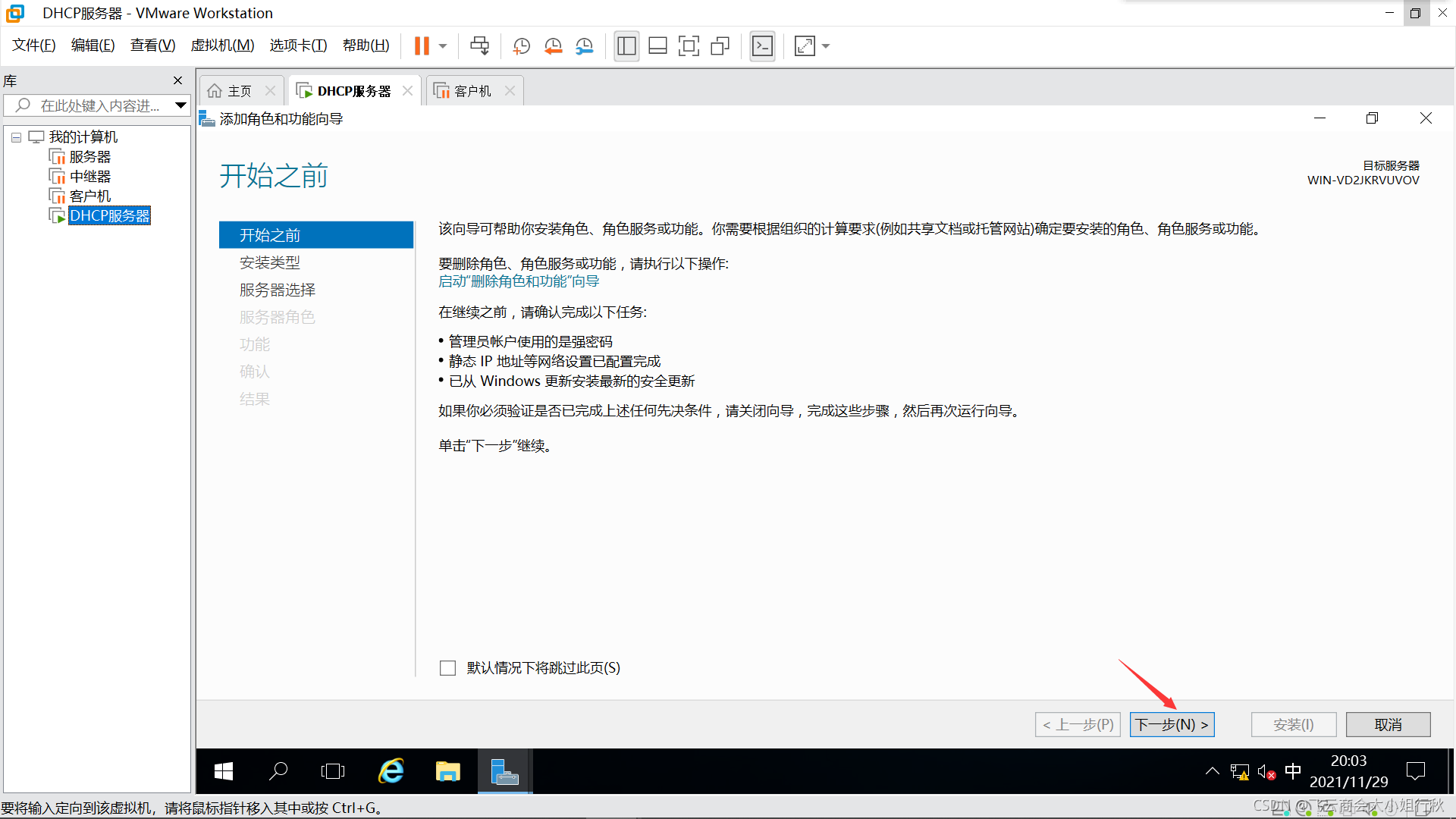Click the revert to snapshot icon

(553, 46)
